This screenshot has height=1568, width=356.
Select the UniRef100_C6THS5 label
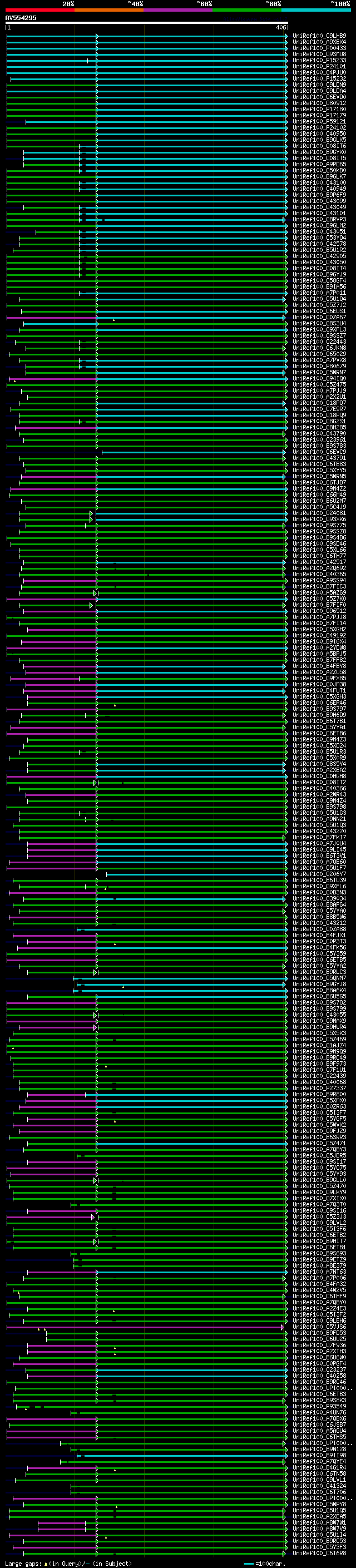tap(319, 1437)
